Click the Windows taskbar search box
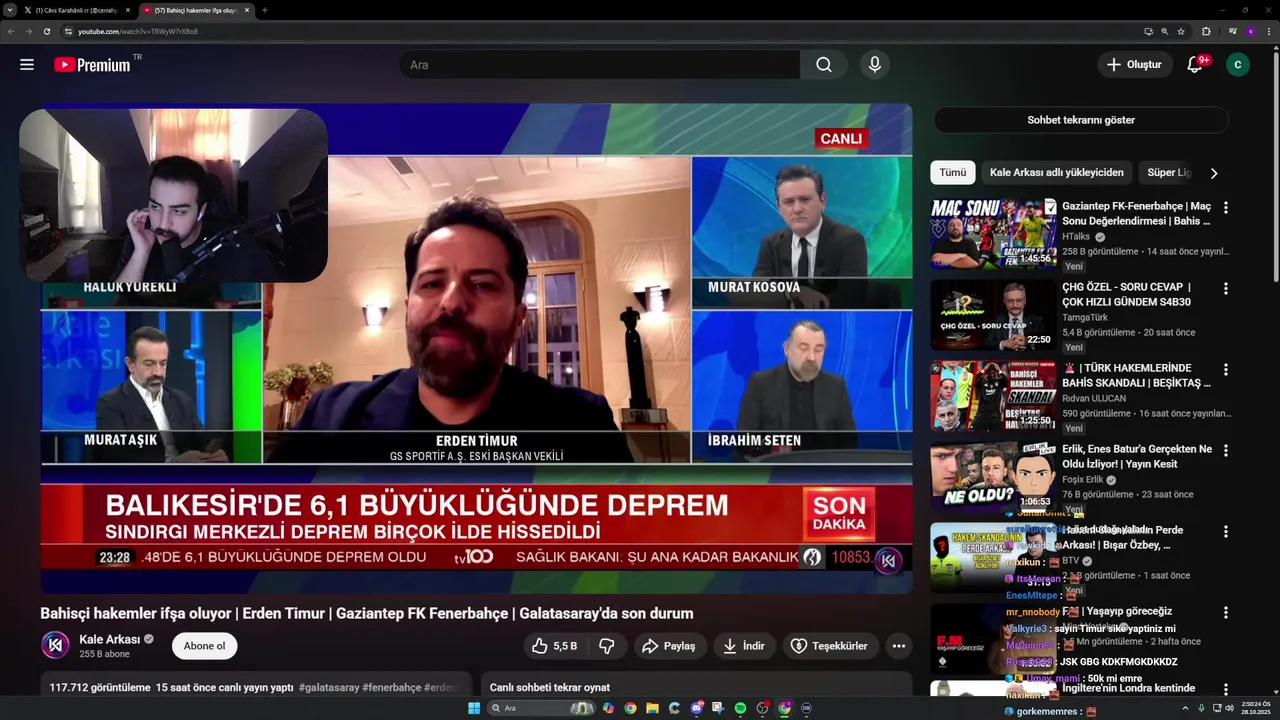Screen dimensions: 1280x720 (x=540, y=708)
